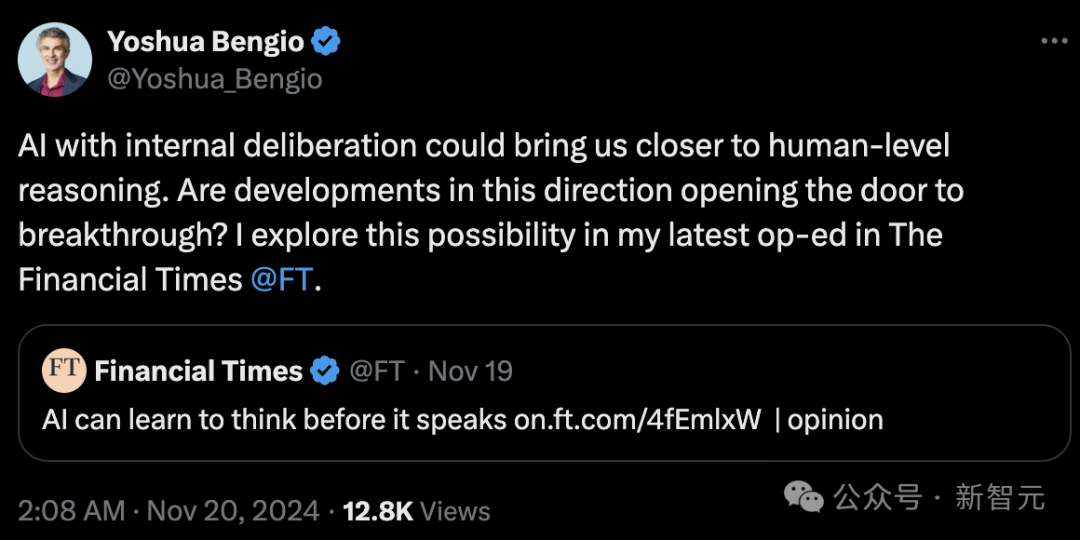The width and height of the screenshot is (1080, 540).
Task: Click verified badge next to Yoshua Bengio
Action: point(326,42)
